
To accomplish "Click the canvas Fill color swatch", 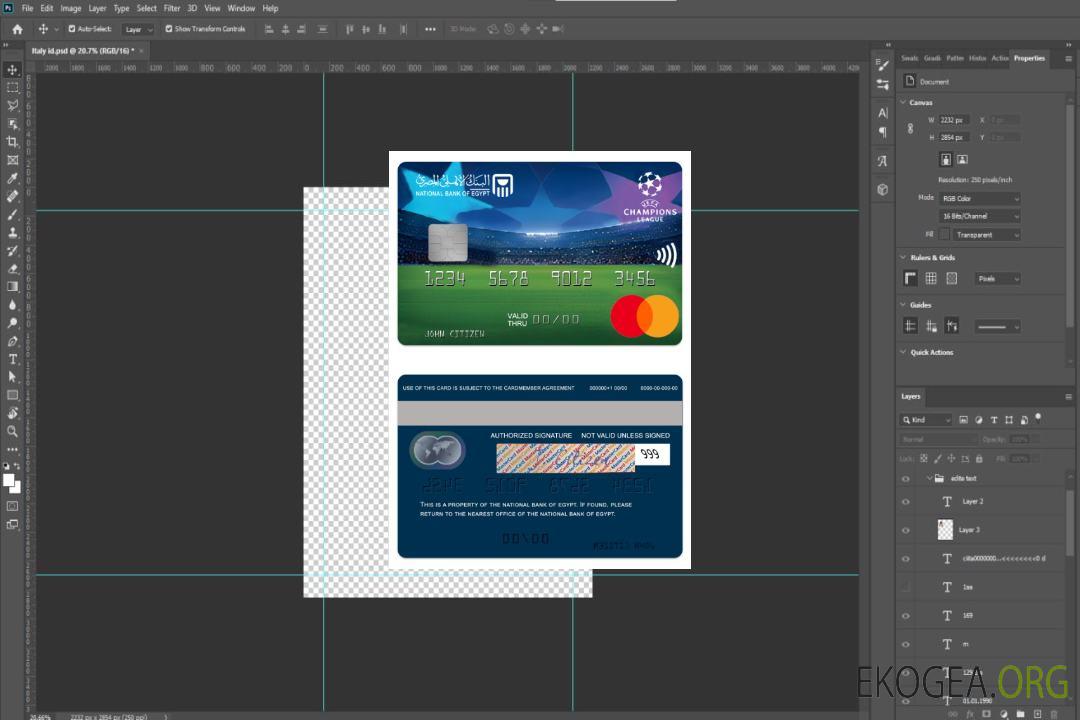I will coord(945,235).
